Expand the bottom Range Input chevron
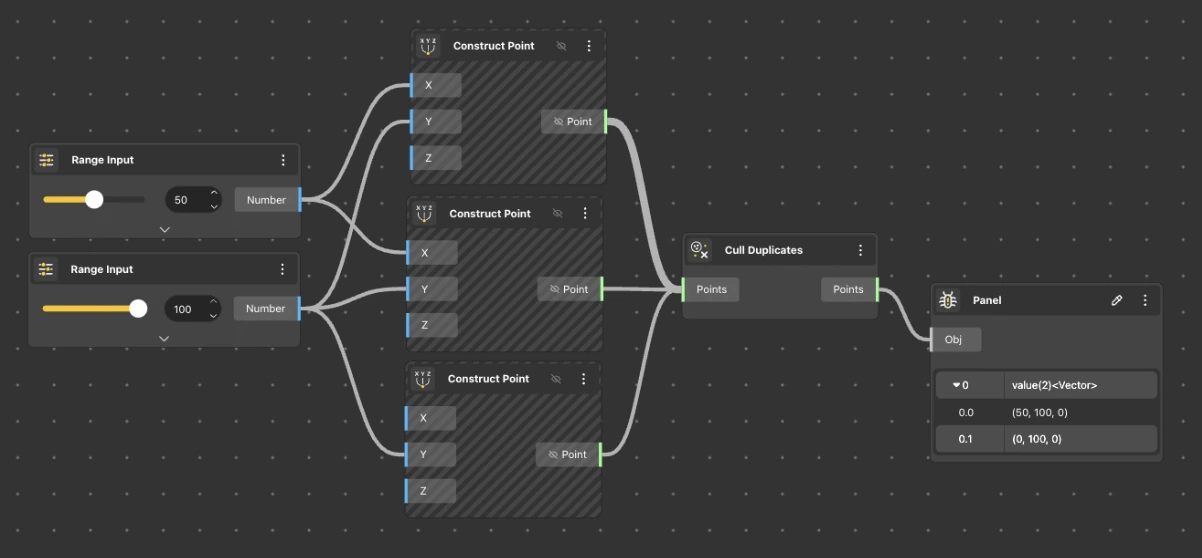The height and width of the screenshot is (558, 1202). [x=164, y=338]
